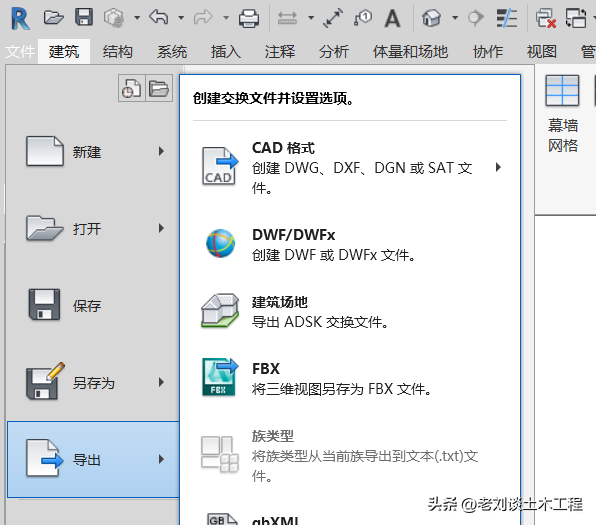This screenshot has height=525, width=596.
Task: Expand the 打开 submenu arrow
Action: click(x=161, y=228)
